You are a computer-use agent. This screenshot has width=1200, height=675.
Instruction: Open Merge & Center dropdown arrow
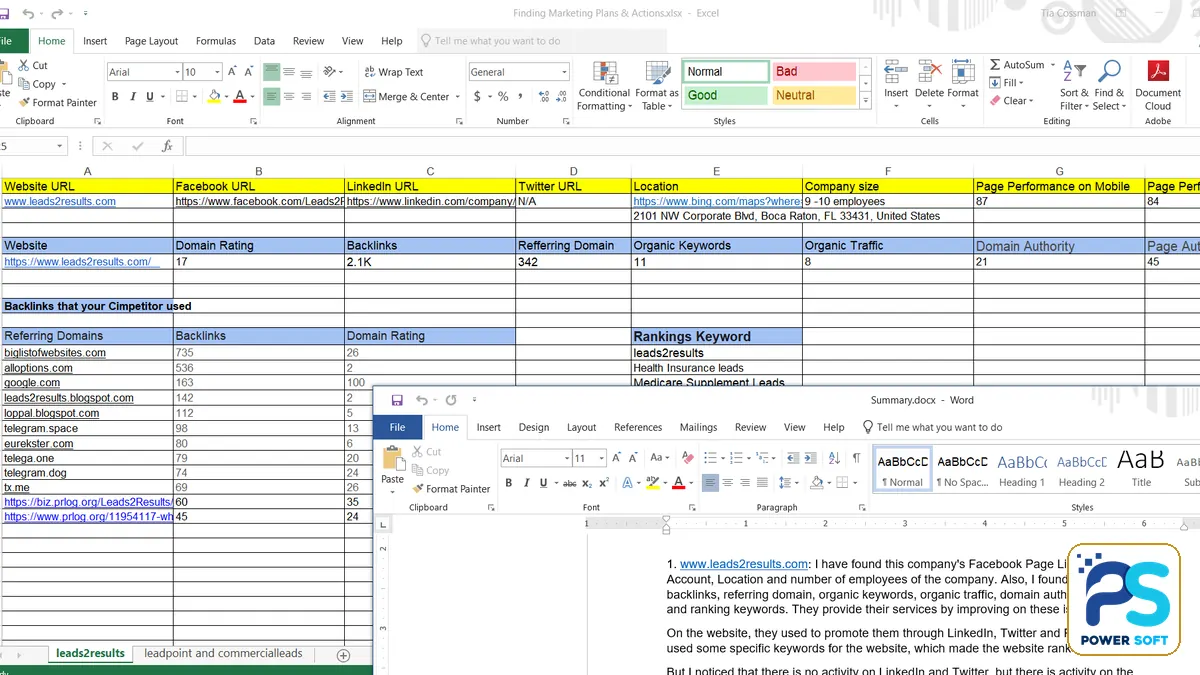(458, 97)
